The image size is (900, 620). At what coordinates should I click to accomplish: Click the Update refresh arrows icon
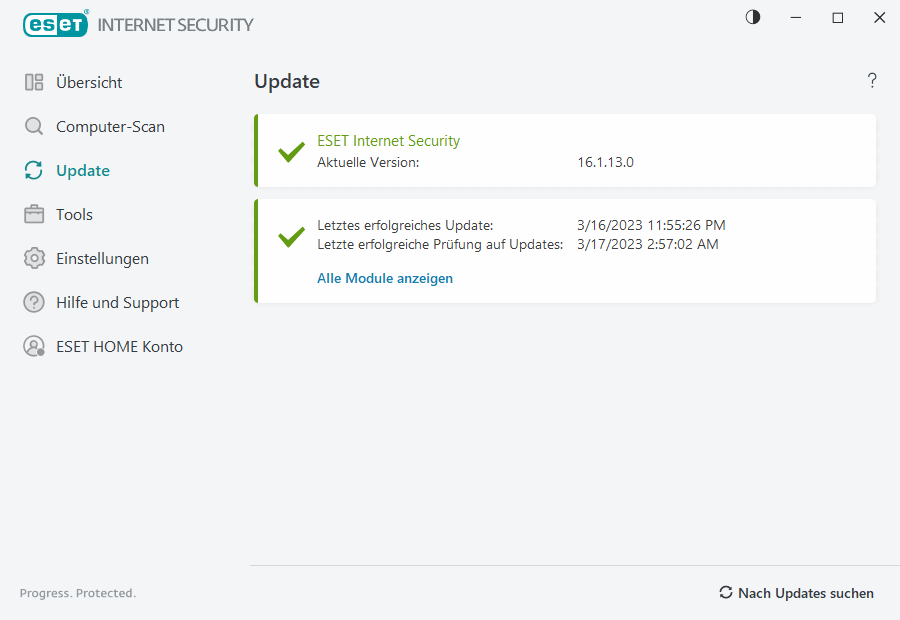point(34,171)
